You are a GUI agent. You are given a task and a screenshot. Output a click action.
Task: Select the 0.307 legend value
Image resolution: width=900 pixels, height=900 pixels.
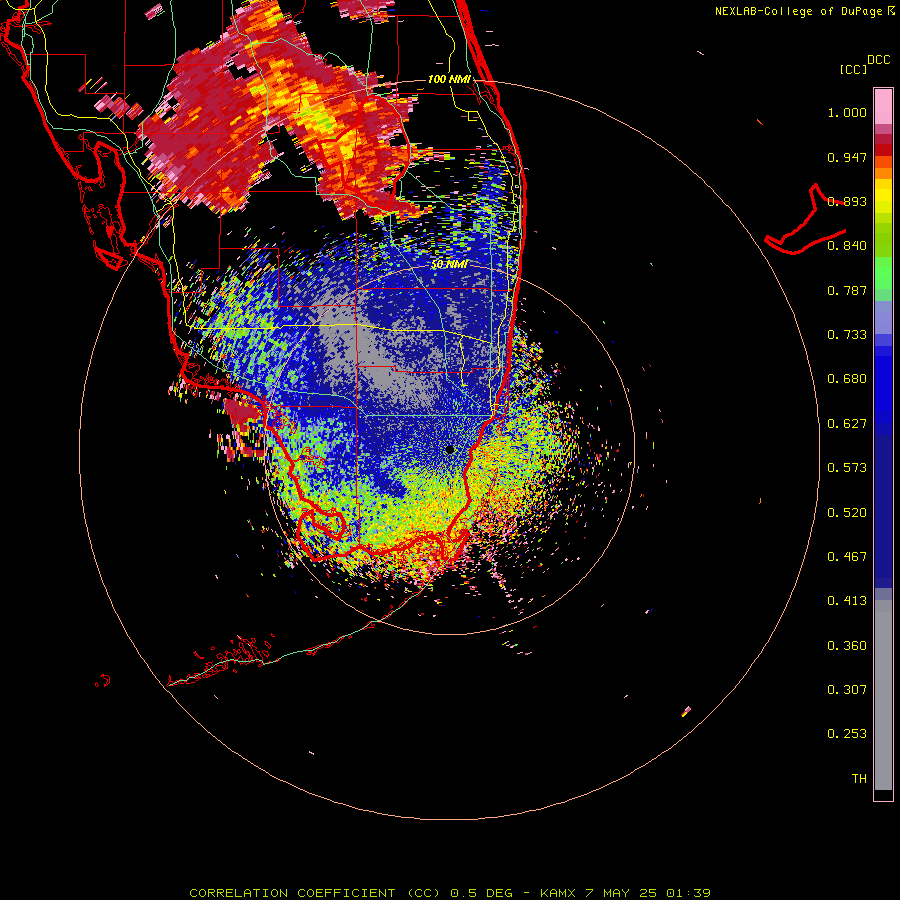click(847, 690)
